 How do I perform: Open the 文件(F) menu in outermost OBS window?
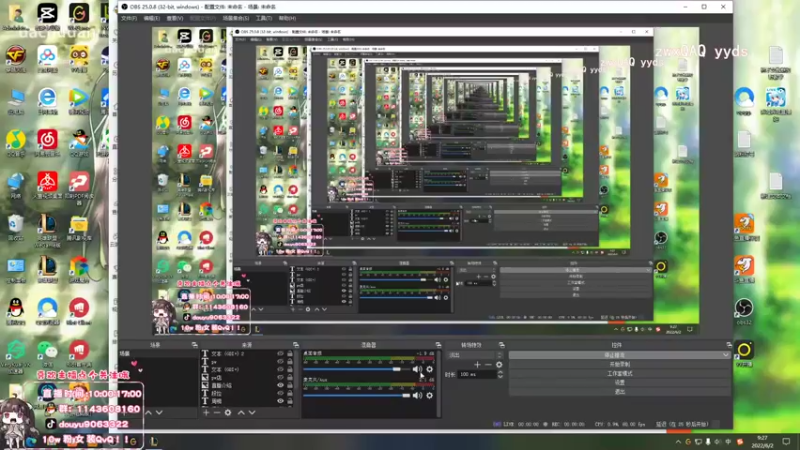(129, 18)
